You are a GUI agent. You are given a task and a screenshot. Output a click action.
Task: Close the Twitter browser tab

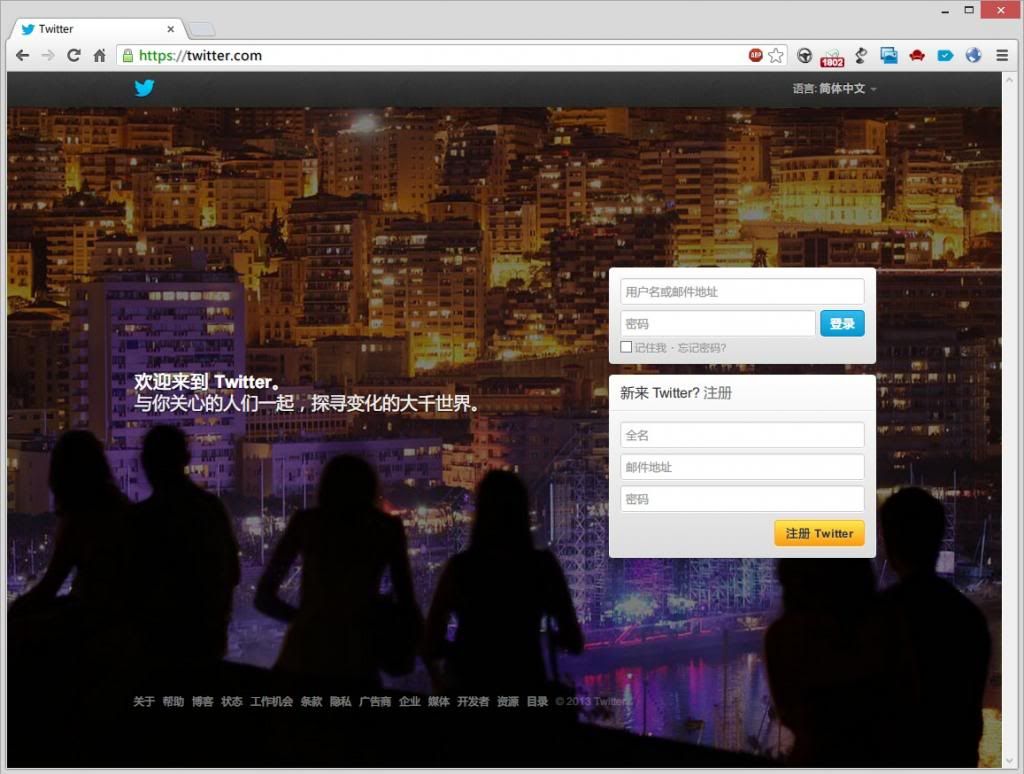click(170, 29)
